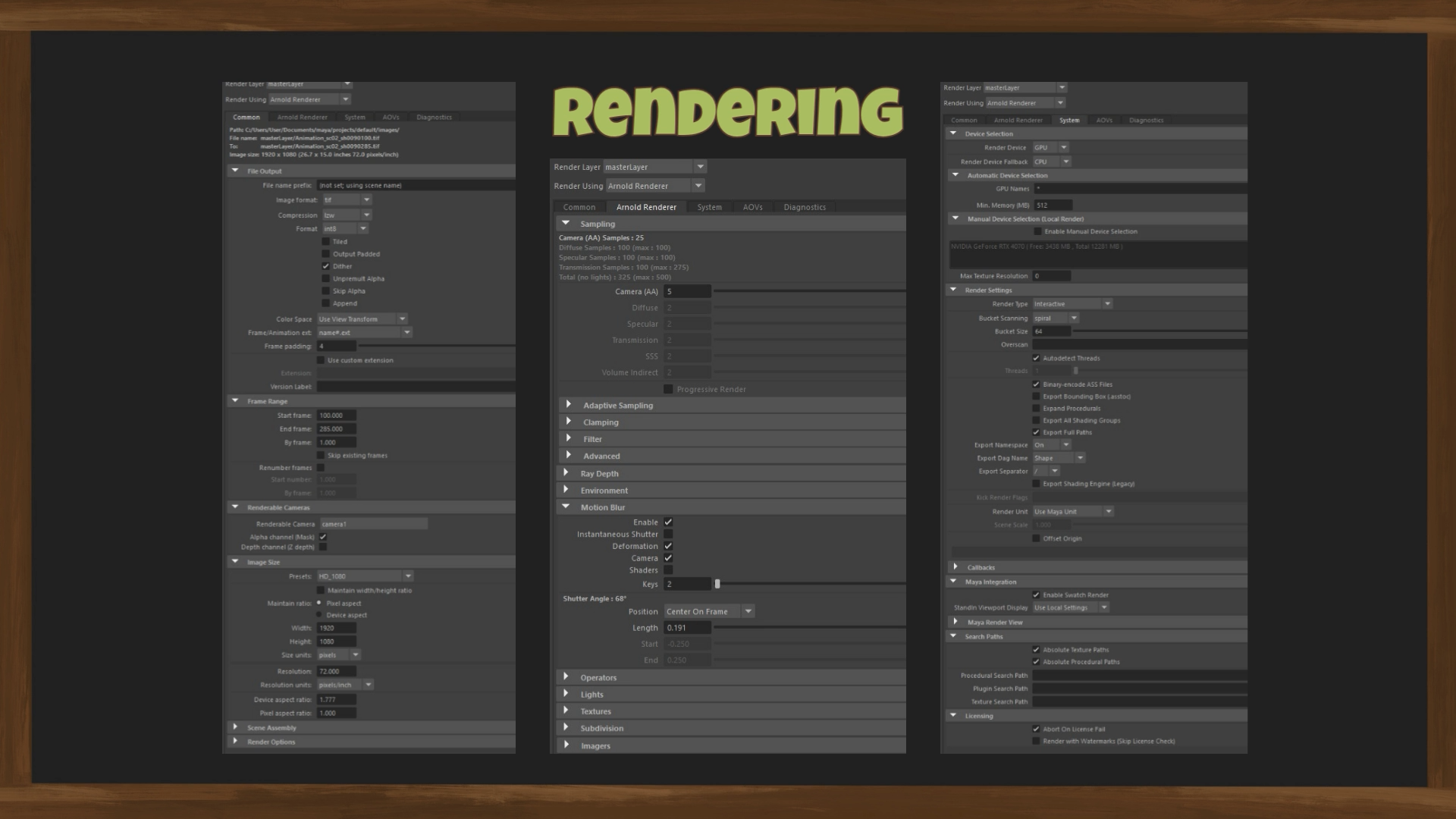Click the Min. Memory (MB) field
Viewport: 1456px width, 819px height.
pyautogui.click(x=1053, y=206)
